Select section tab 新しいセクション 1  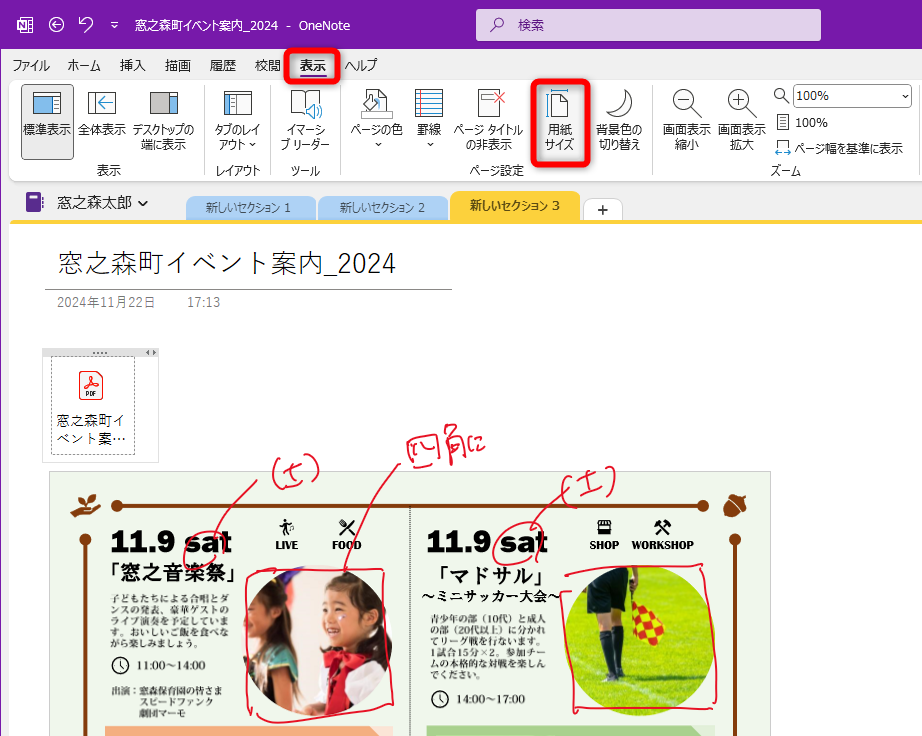coord(250,208)
